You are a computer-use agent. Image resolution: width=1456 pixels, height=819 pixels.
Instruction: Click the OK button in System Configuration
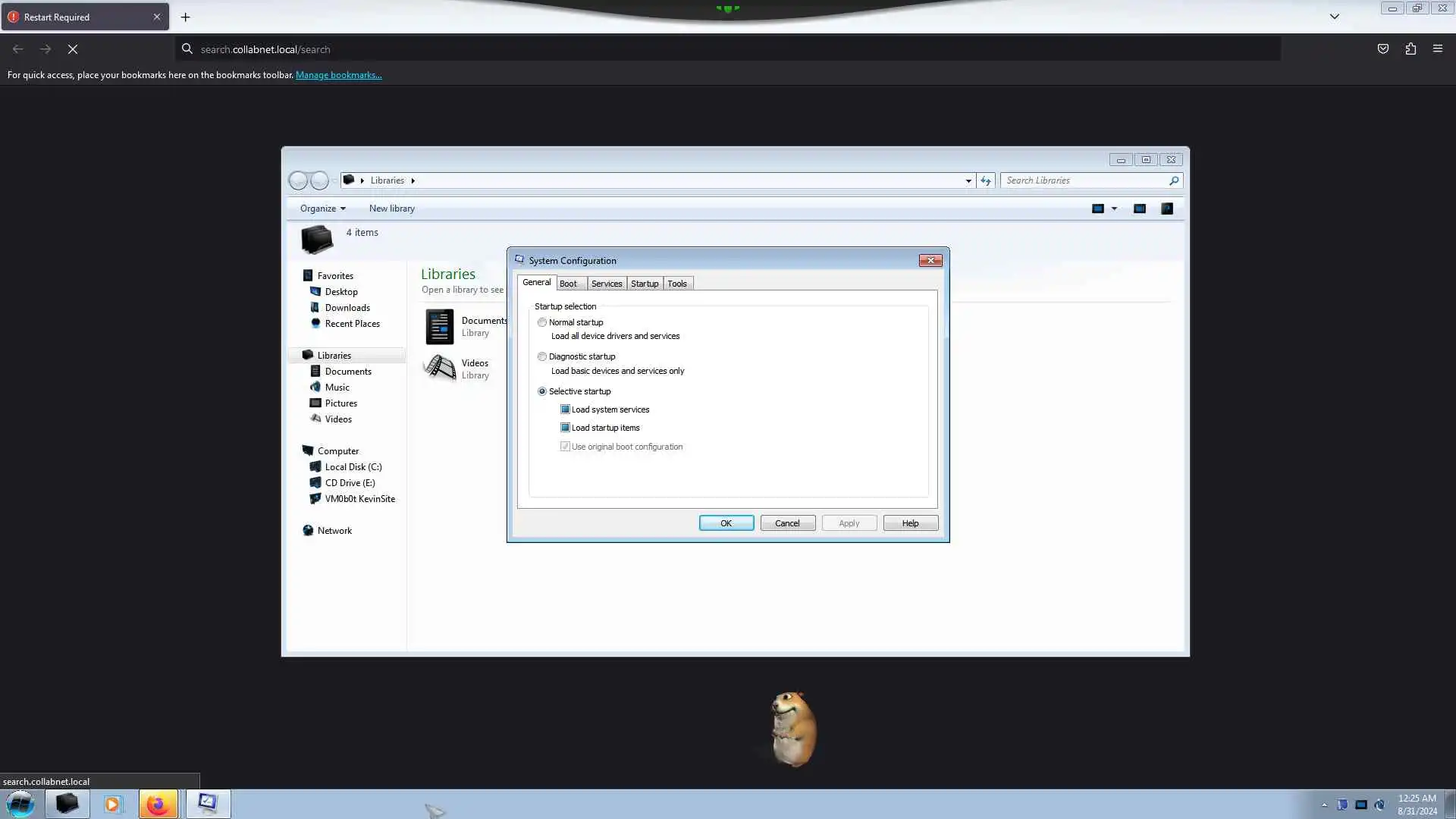pyautogui.click(x=726, y=523)
